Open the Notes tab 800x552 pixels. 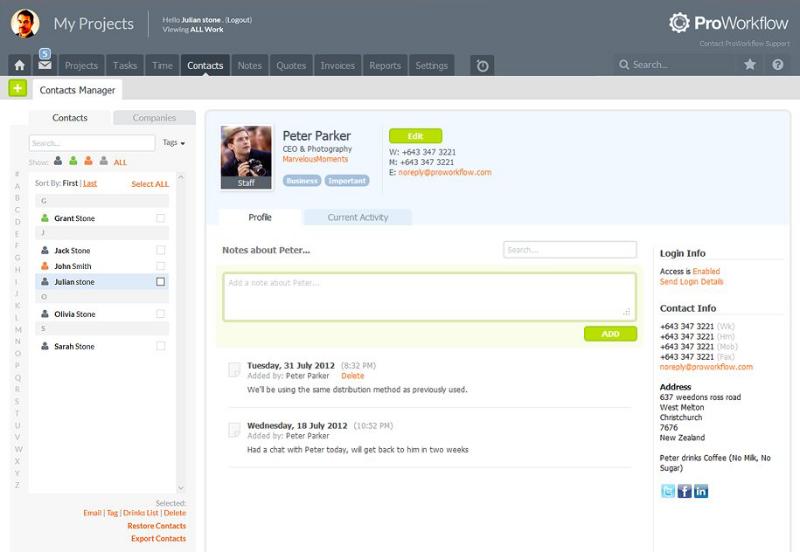point(249,65)
